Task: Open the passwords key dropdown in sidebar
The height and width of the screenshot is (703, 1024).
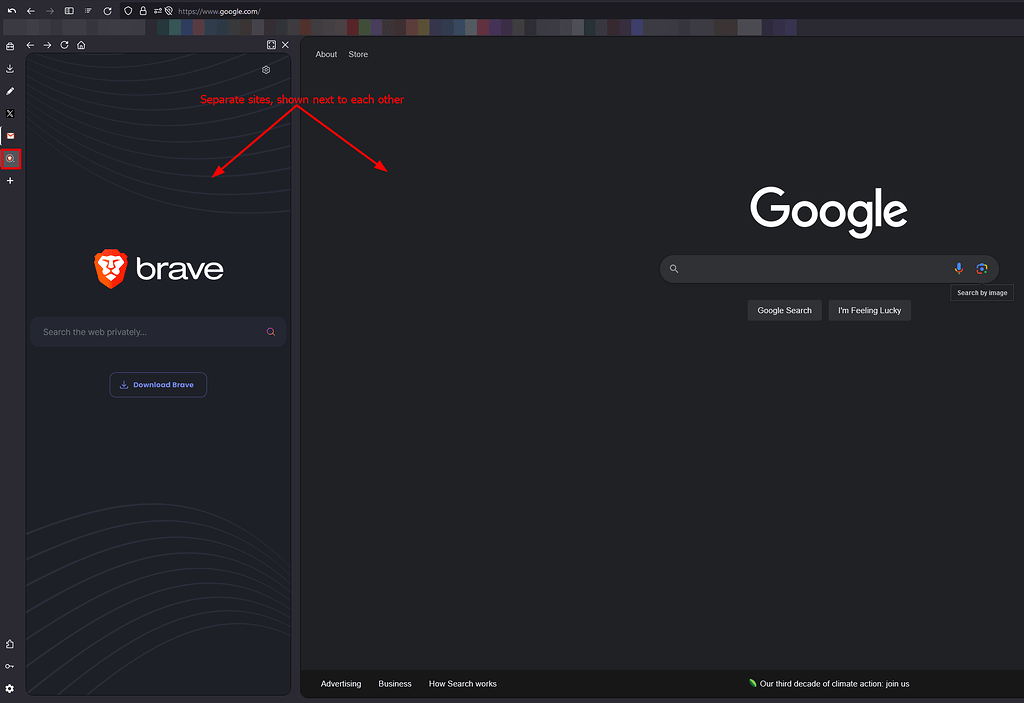Action: click(x=10, y=665)
